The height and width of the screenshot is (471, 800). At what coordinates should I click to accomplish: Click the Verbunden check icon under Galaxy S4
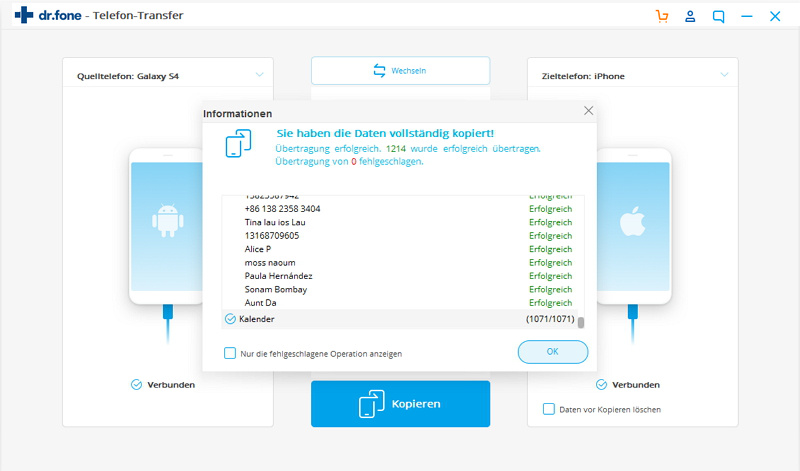(x=136, y=385)
